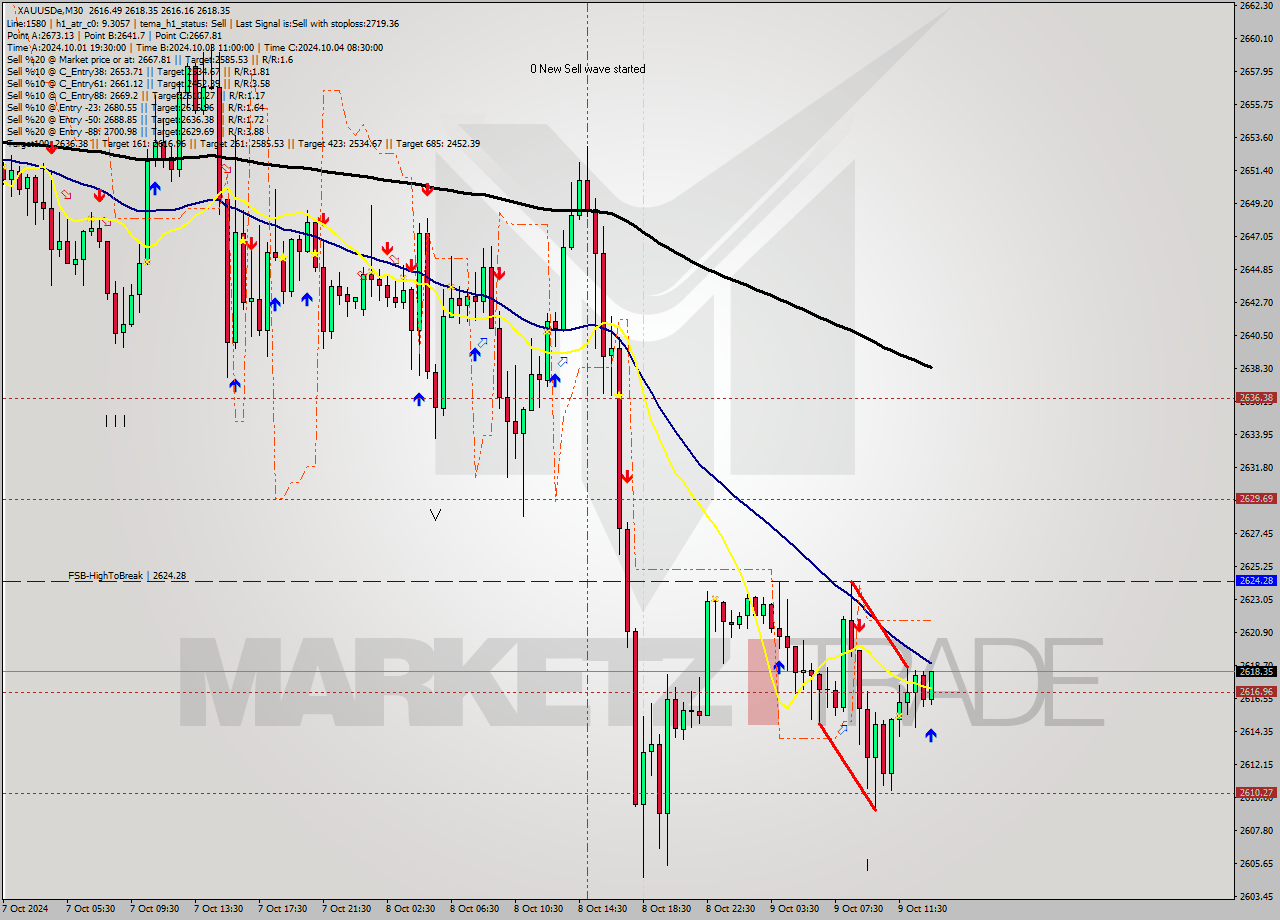Select the '7 Oct 2024' date label

25,909
